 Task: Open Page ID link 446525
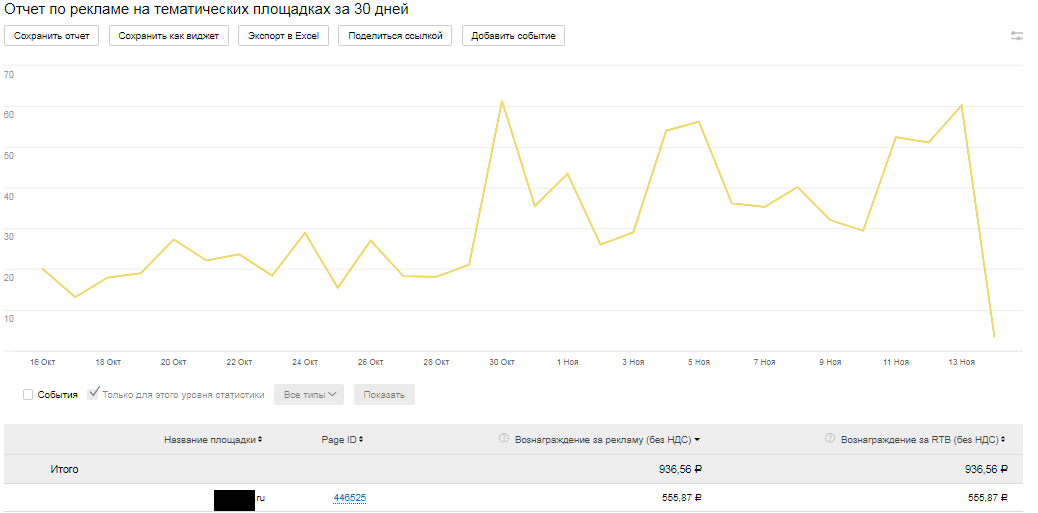click(x=349, y=498)
